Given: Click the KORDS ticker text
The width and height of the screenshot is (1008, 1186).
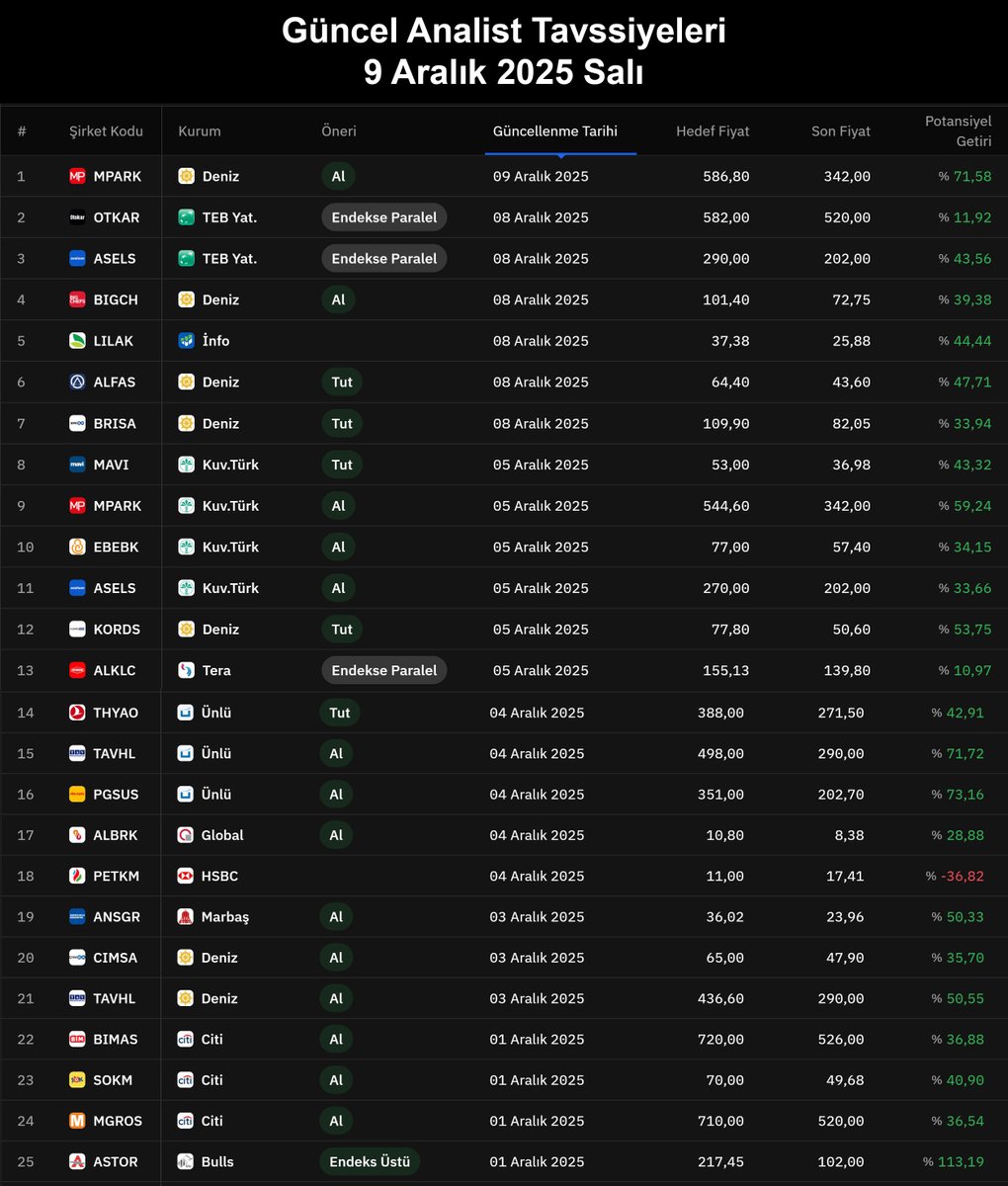Looking at the screenshot, I should click(x=117, y=630).
